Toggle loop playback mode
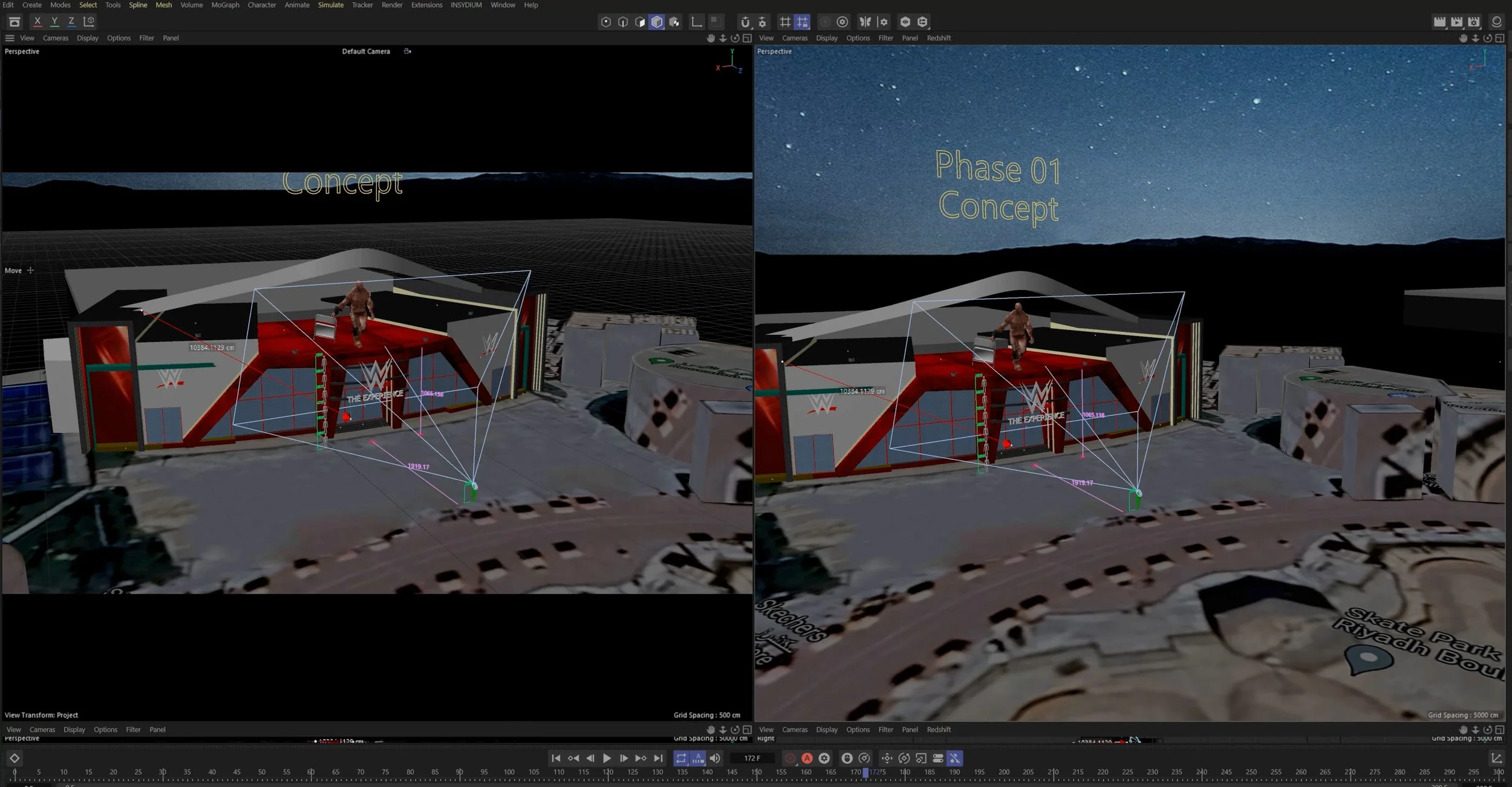This screenshot has height=787, width=1512. pyautogui.click(x=681, y=758)
